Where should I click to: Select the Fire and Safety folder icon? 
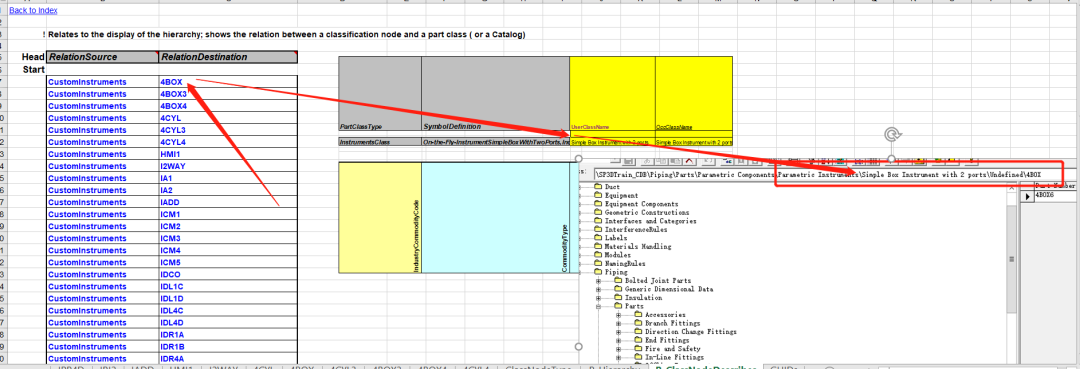[638, 348]
